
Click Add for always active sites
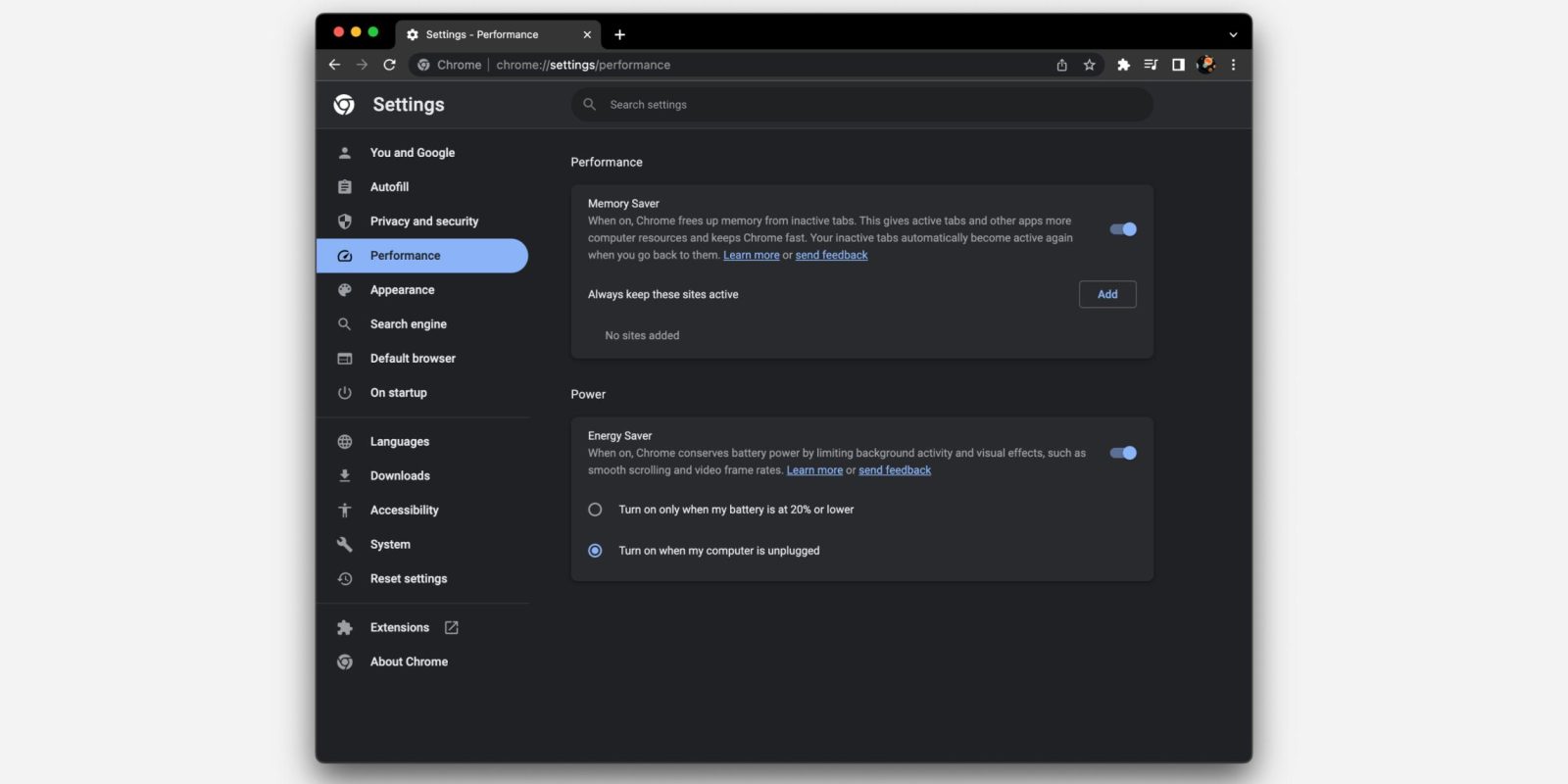[x=1107, y=294]
